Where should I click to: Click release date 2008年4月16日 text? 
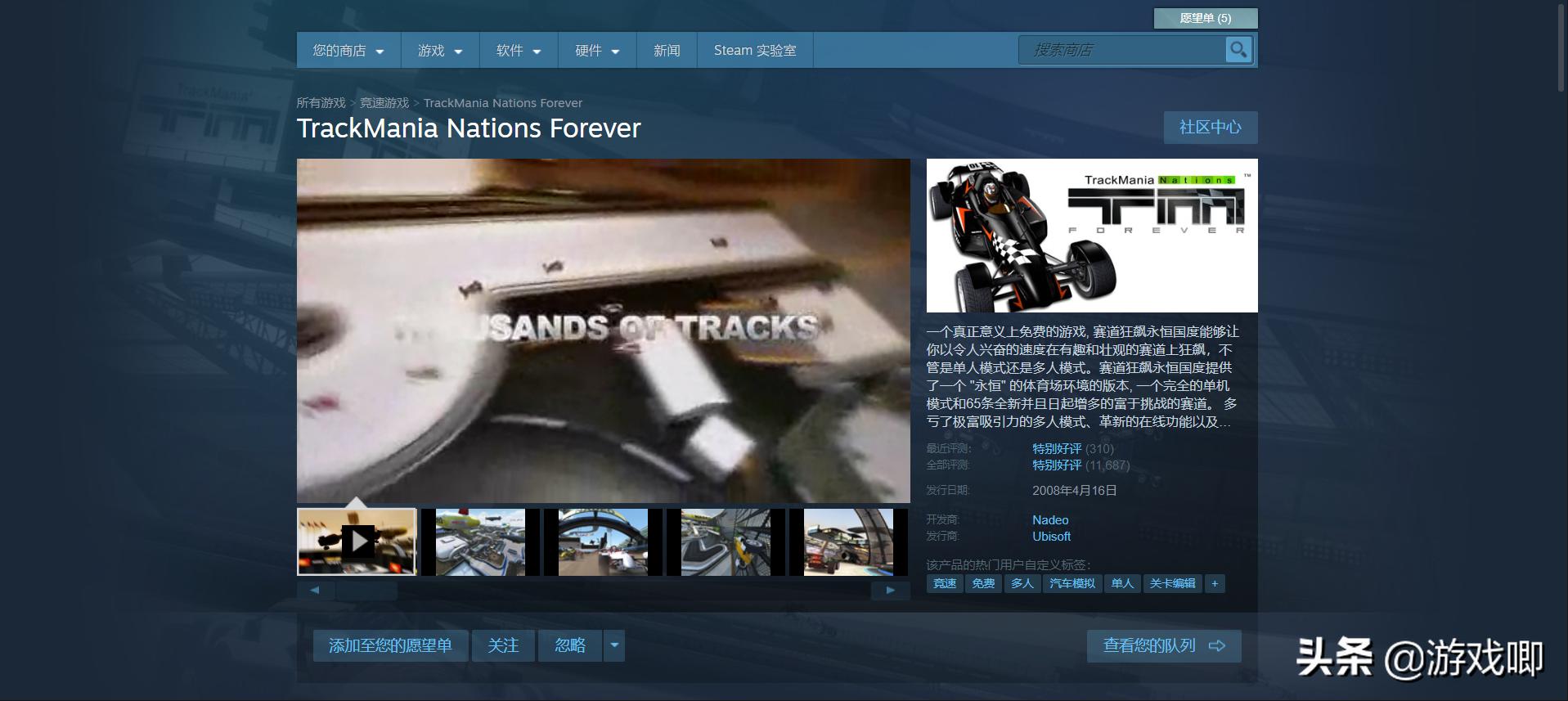tap(1074, 491)
